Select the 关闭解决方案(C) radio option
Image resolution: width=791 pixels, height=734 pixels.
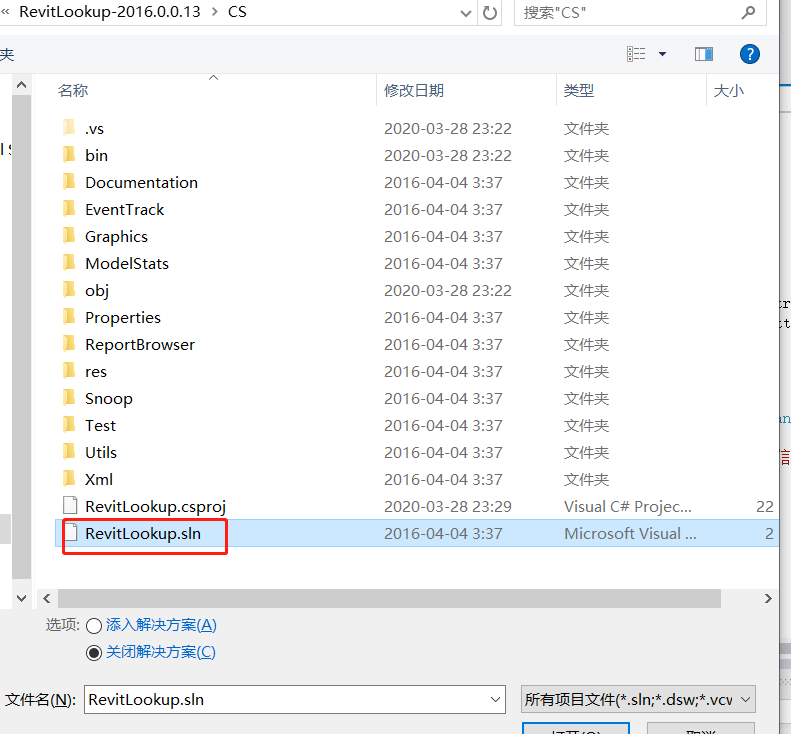[94, 653]
